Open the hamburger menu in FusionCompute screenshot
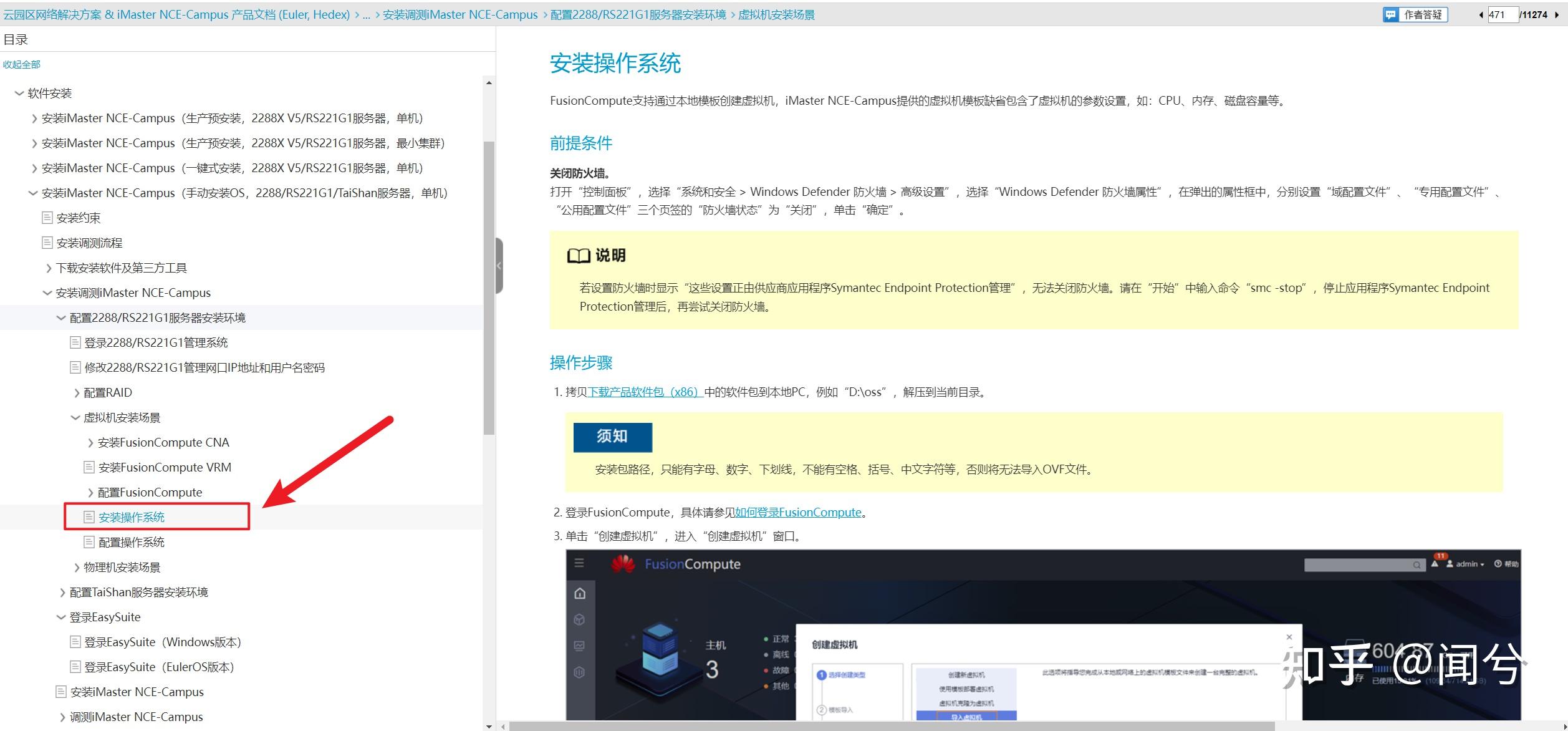Image resolution: width=1568 pixels, height=731 pixels. pyautogui.click(x=579, y=563)
